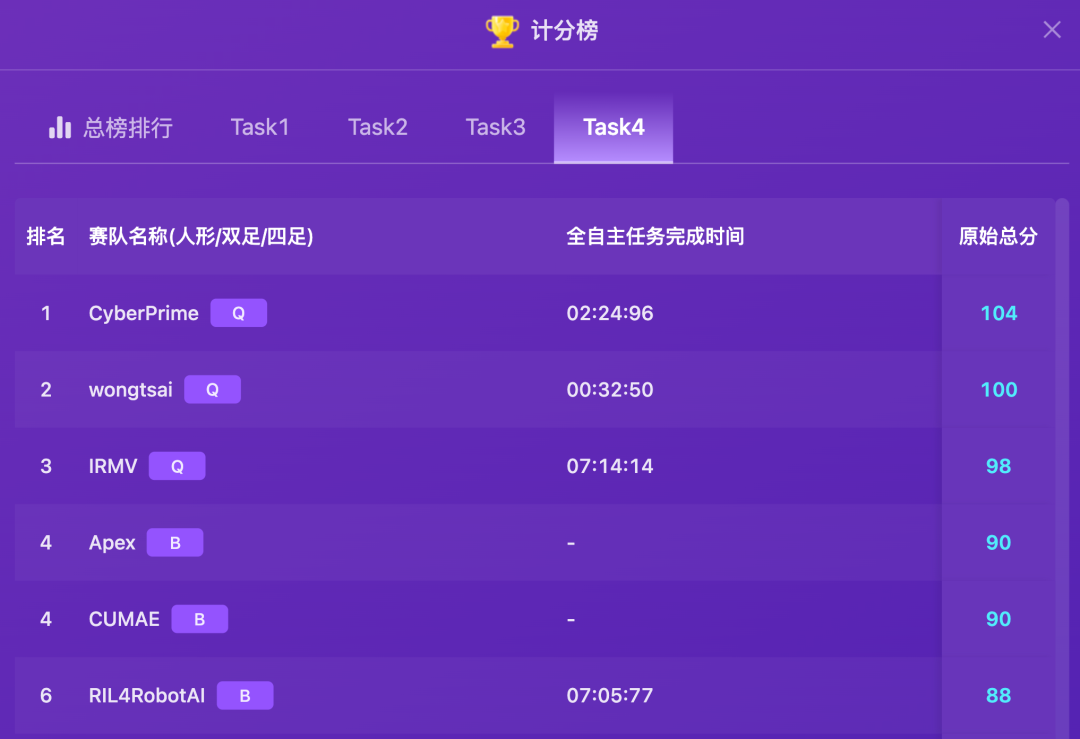Click the 原始总分 column header
The image size is (1080, 739).
coord(998,237)
